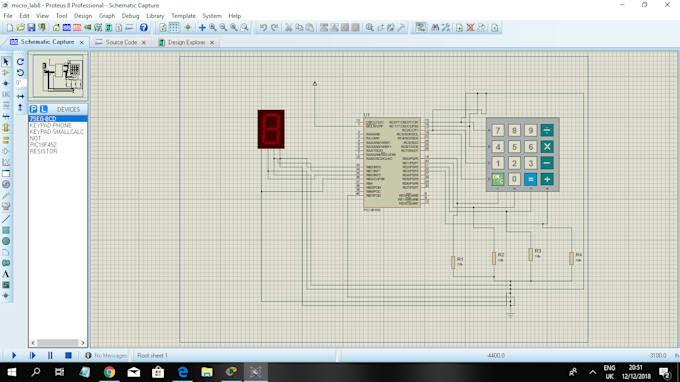Open the File menu
This screenshot has width=680, height=382.
(8, 16)
